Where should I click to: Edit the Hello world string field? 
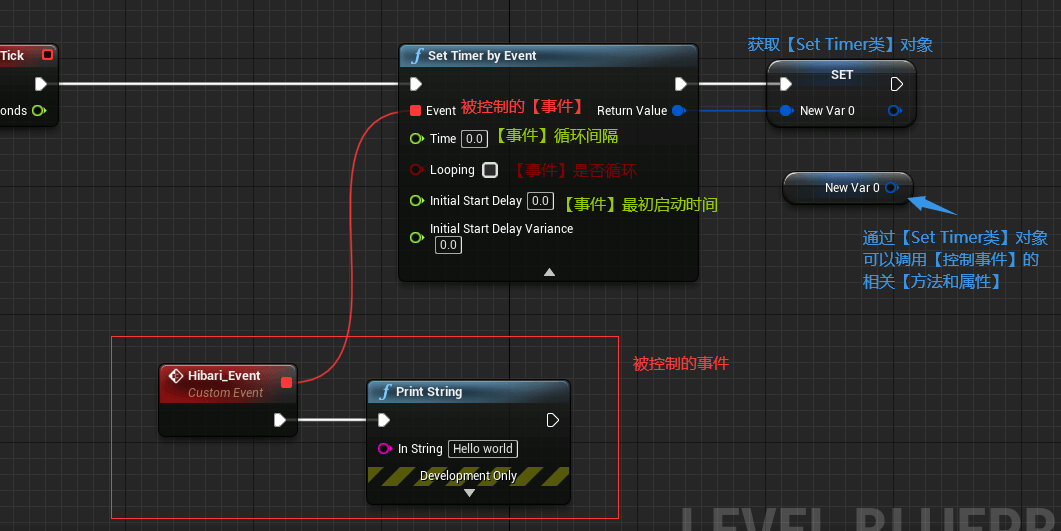tap(483, 448)
